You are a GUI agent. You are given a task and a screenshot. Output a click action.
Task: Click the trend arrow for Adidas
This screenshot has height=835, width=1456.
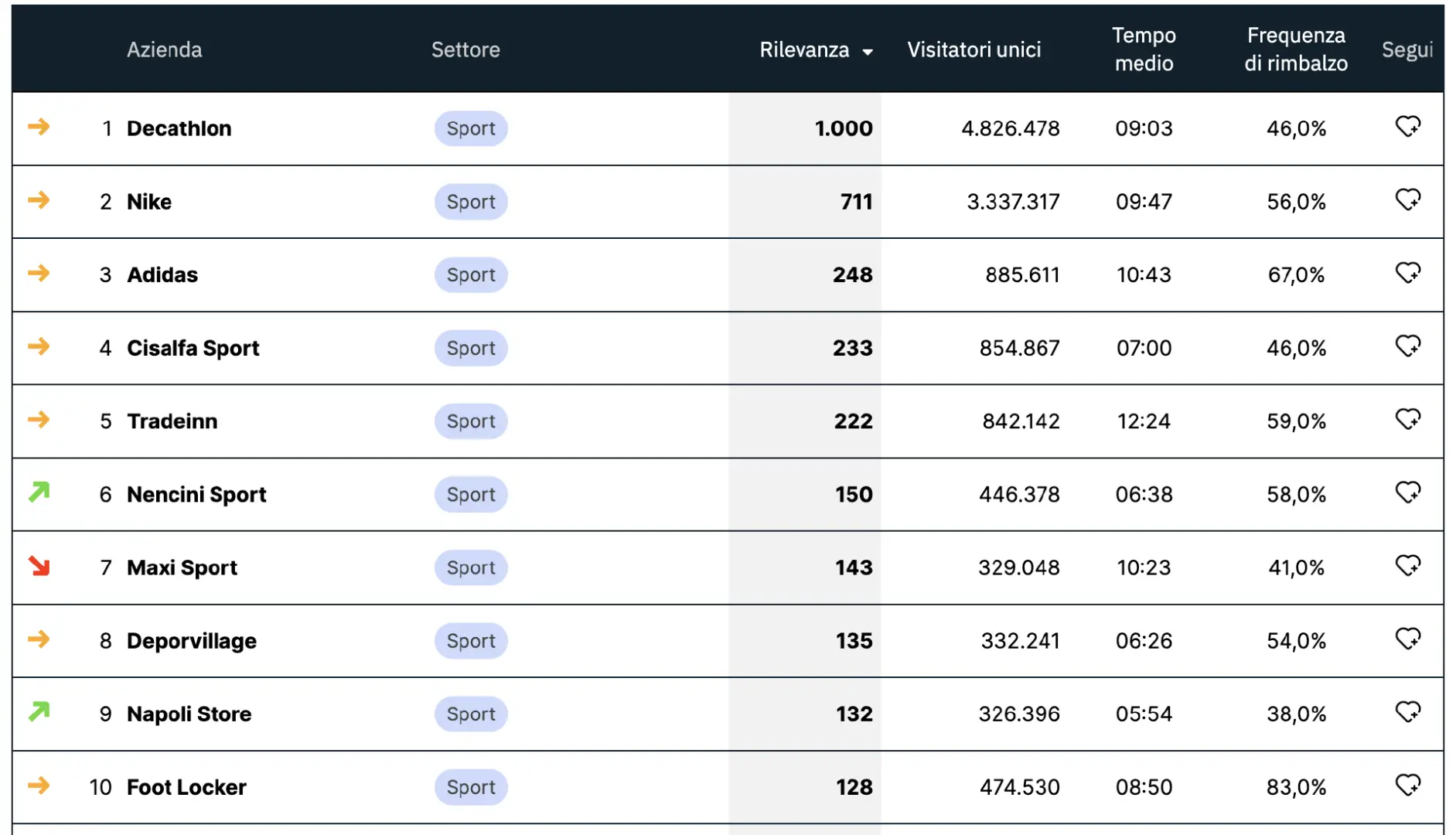(39, 272)
